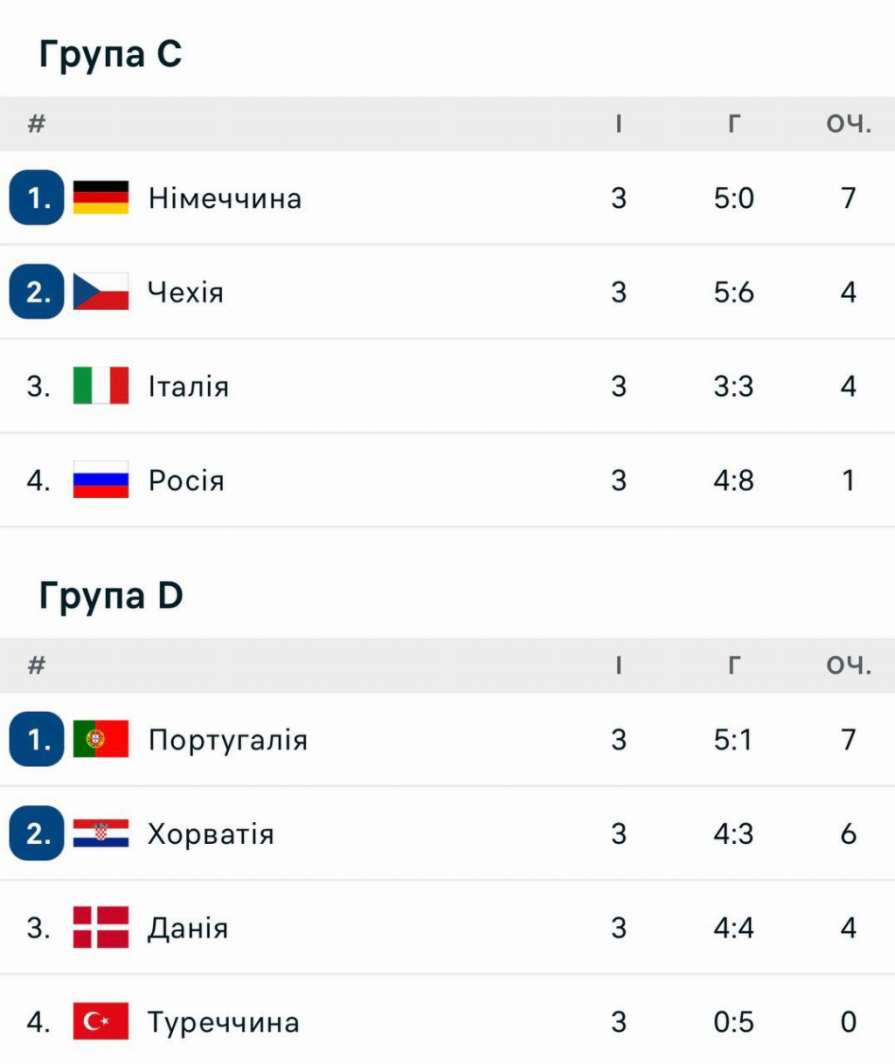This screenshot has width=895, height=1064.
Task: Open the Туреччина team name
Action: click(x=224, y=1022)
